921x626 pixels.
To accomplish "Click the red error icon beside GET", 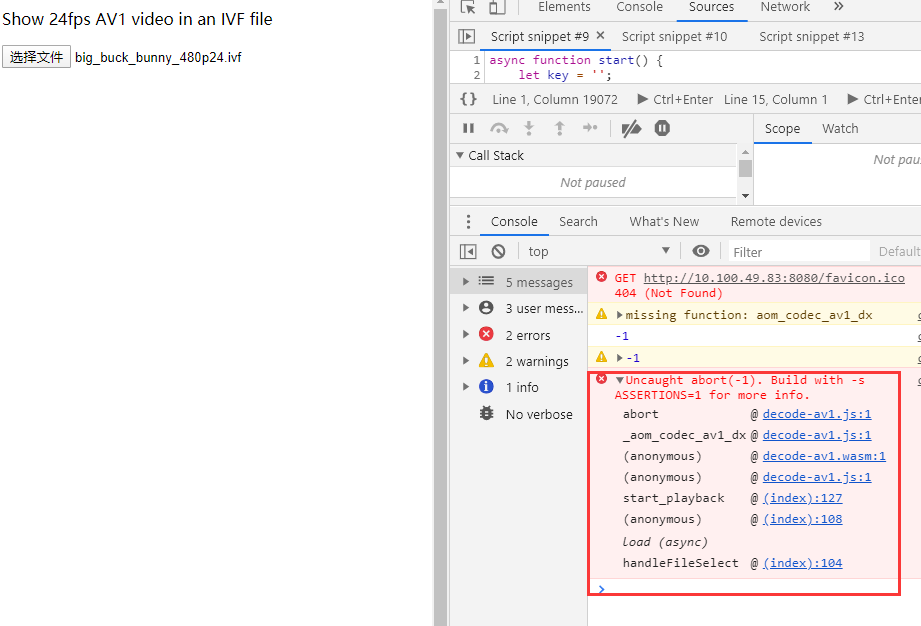I will (601, 277).
